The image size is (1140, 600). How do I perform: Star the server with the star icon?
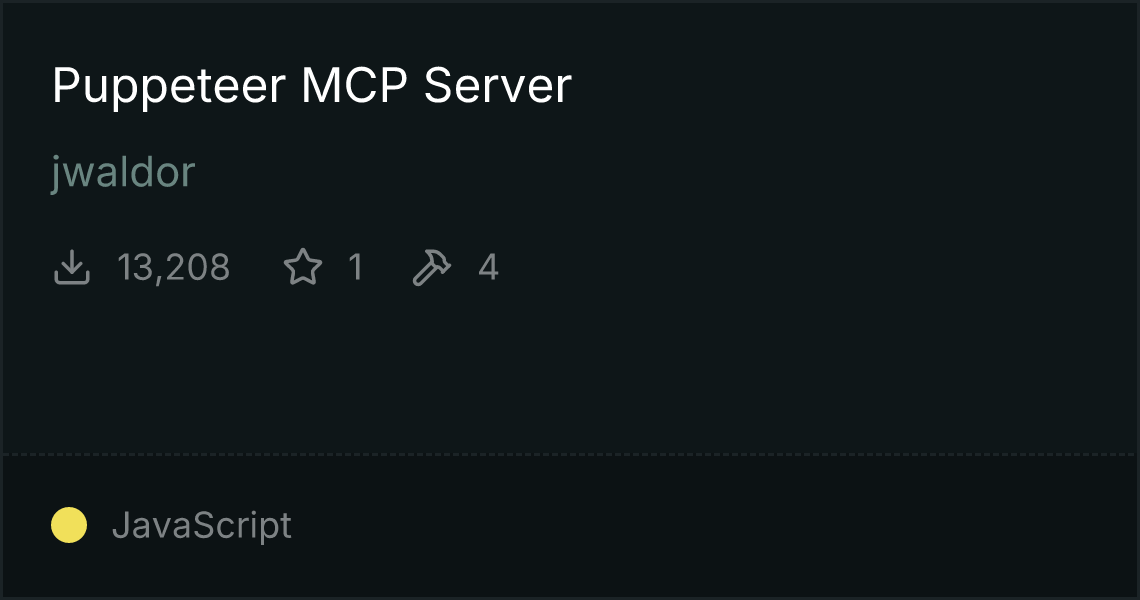point(302,267)
